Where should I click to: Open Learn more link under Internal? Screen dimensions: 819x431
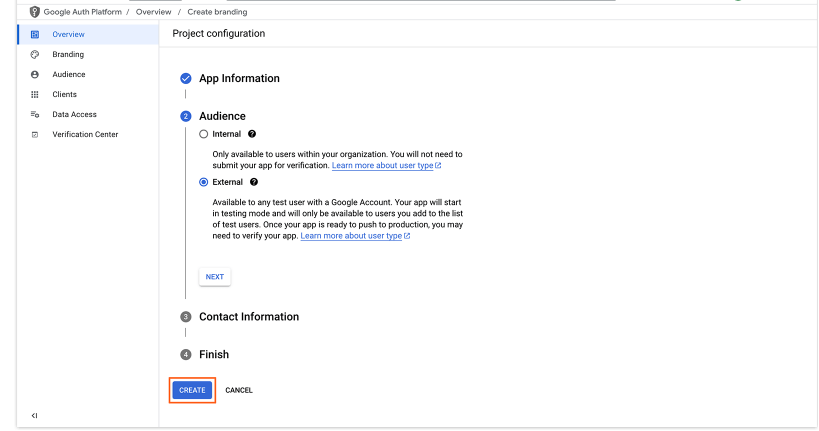click(387, 166)
